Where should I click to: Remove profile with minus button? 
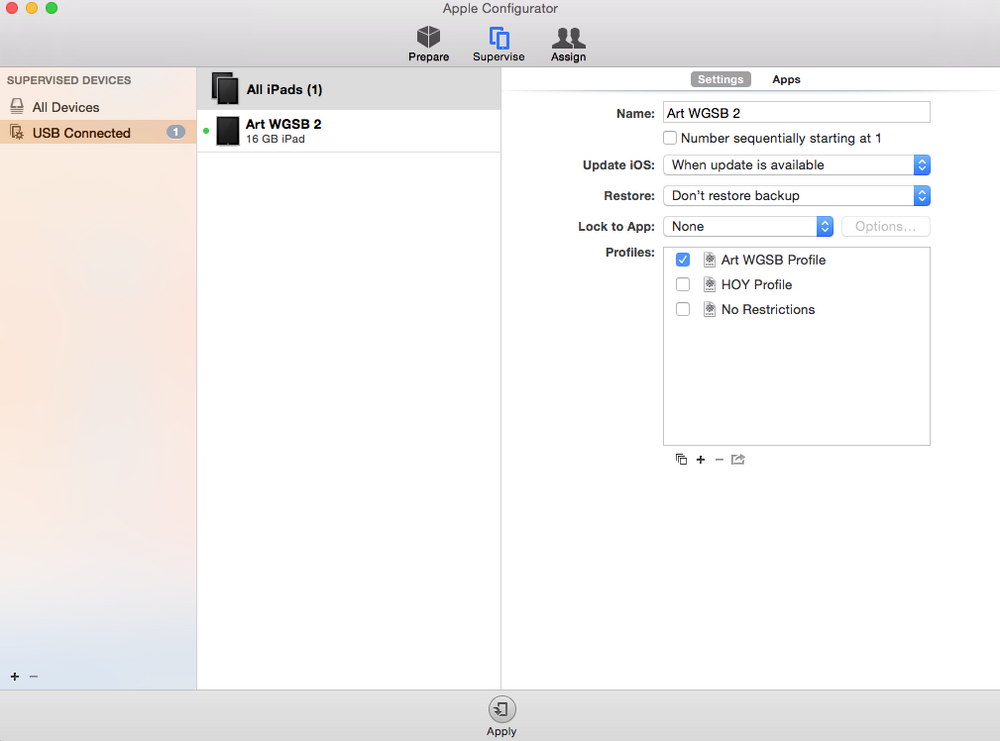tap(719, 460)
